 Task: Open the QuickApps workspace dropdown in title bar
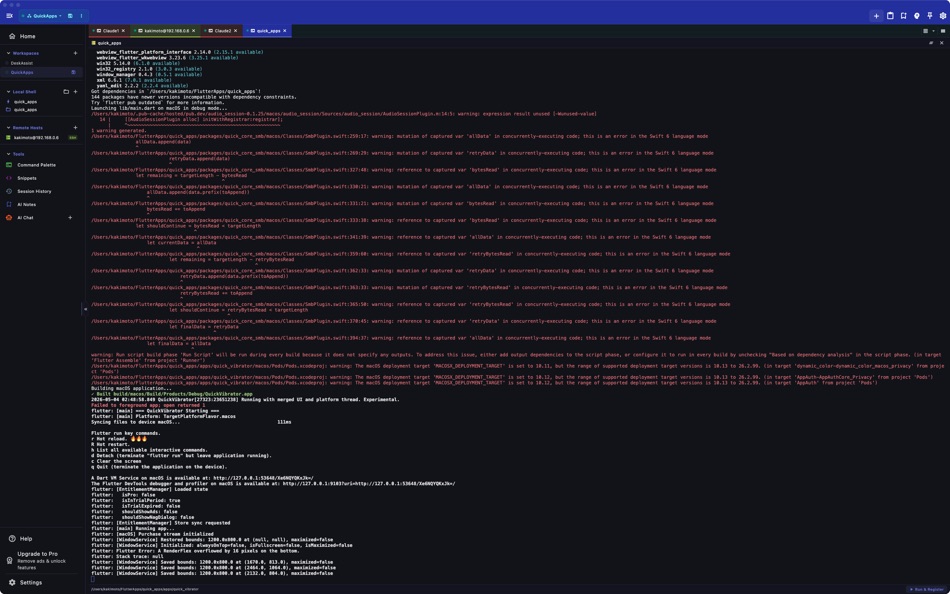44,16
